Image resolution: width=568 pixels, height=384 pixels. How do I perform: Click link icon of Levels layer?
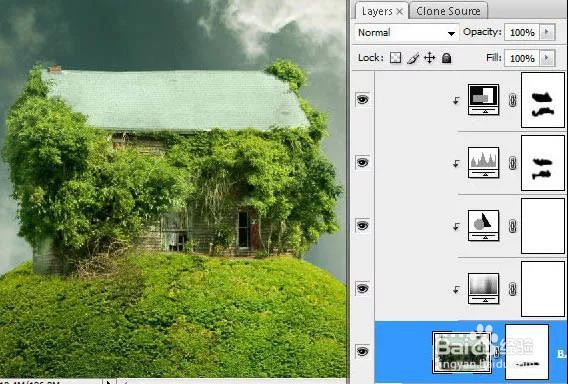click(x=512, y=163)
